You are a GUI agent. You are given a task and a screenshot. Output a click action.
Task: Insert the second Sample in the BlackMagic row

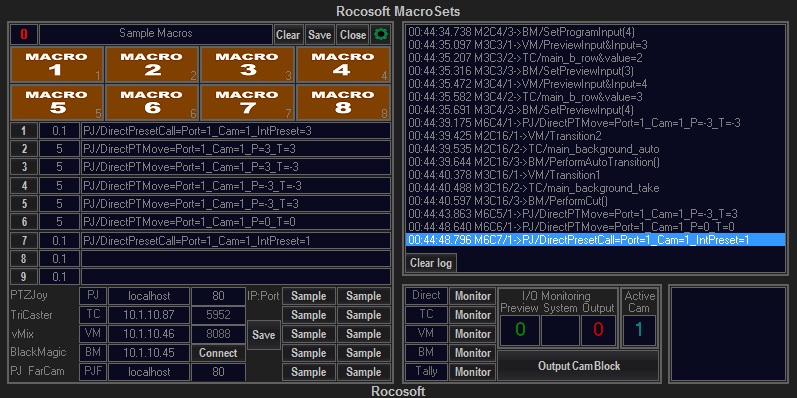[364, 353]
